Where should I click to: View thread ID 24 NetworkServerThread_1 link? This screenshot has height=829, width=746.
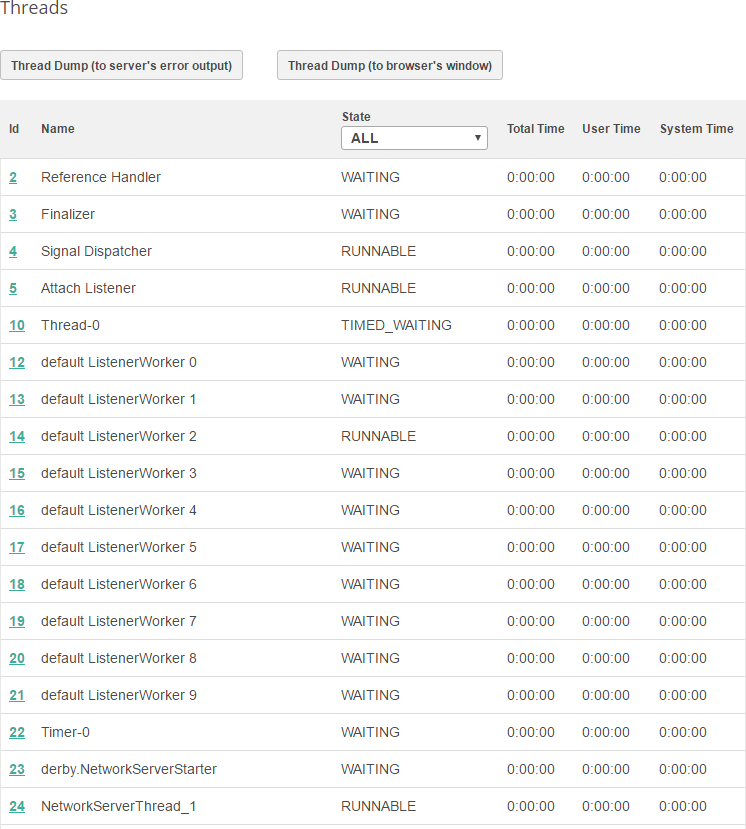click(x=17, y=807)
